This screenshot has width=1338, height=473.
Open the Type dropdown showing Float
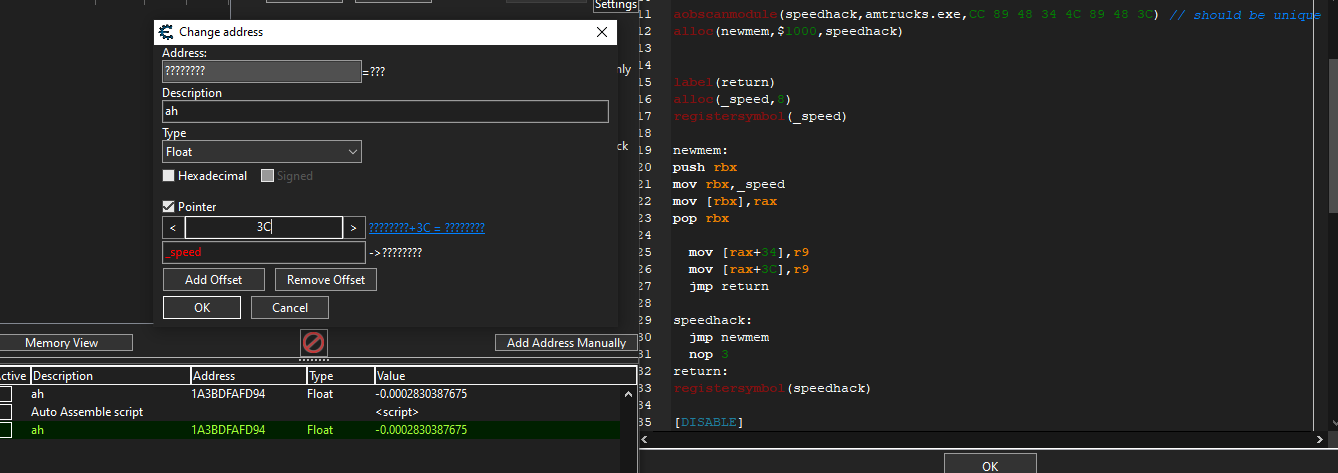(262, 152)
